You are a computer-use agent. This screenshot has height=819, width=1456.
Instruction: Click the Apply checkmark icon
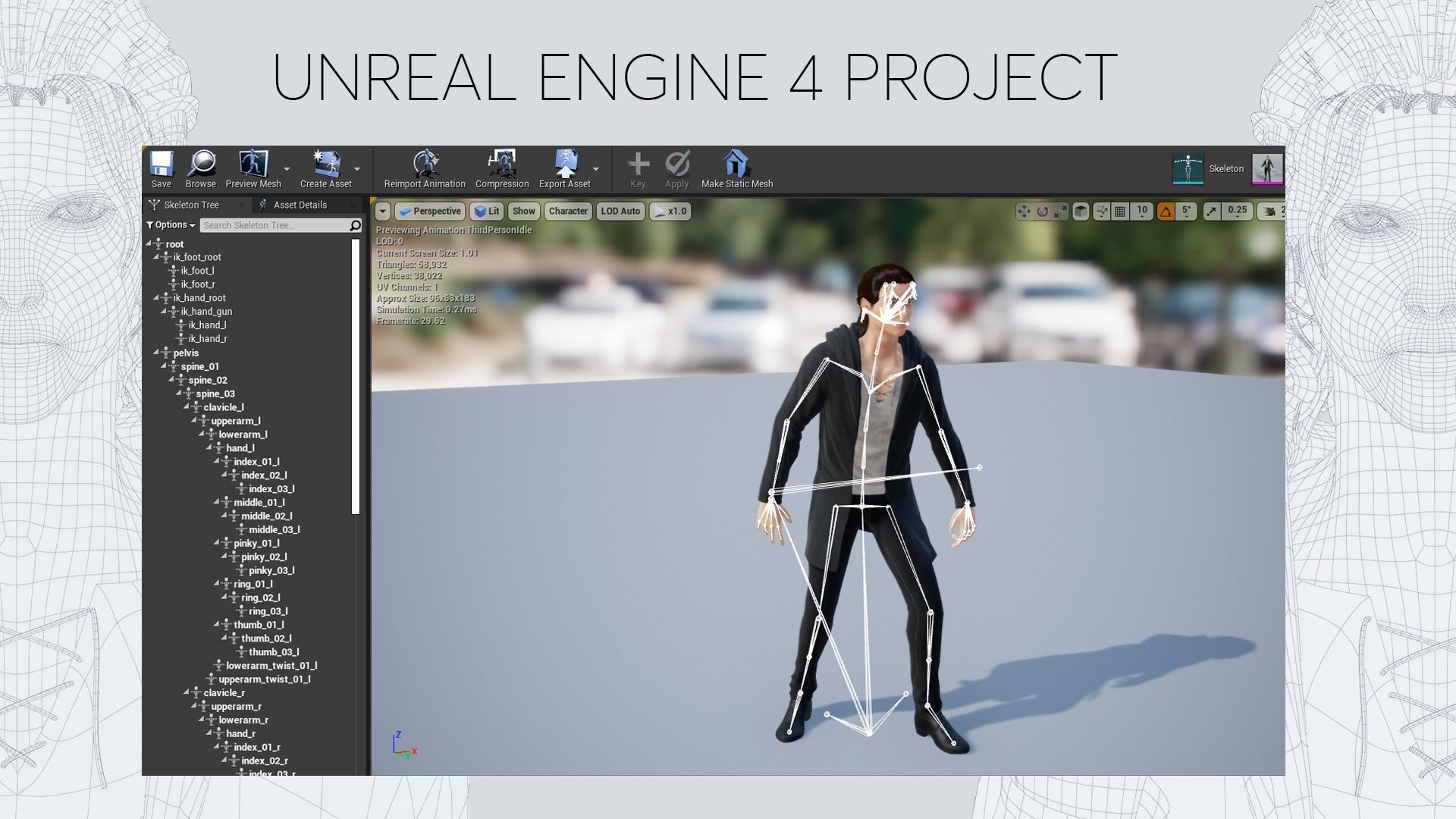677,164
